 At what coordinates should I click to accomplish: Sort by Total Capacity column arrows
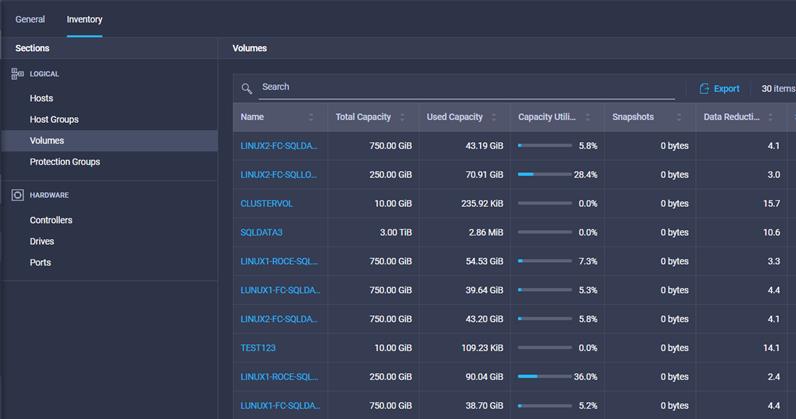tap(403, 117)
